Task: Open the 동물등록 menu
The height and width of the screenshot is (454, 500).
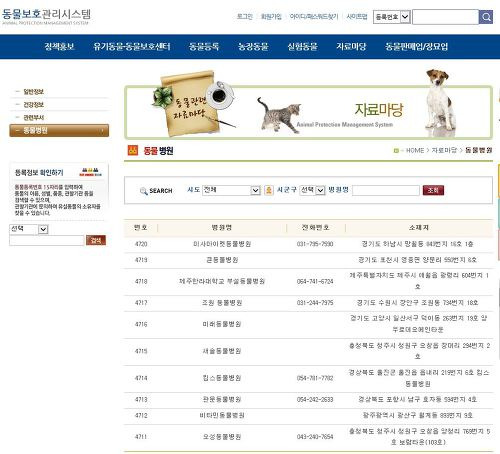Action: point(204,46)
